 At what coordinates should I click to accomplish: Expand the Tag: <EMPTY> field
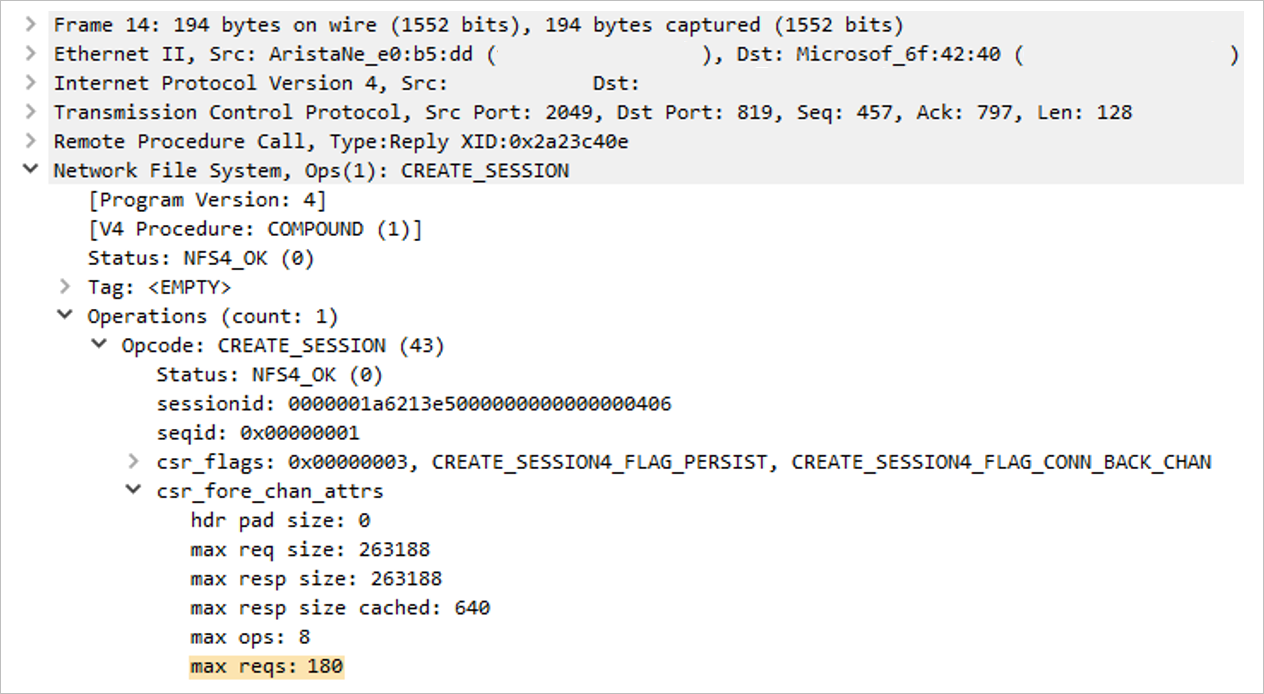(x=63, y=286)
